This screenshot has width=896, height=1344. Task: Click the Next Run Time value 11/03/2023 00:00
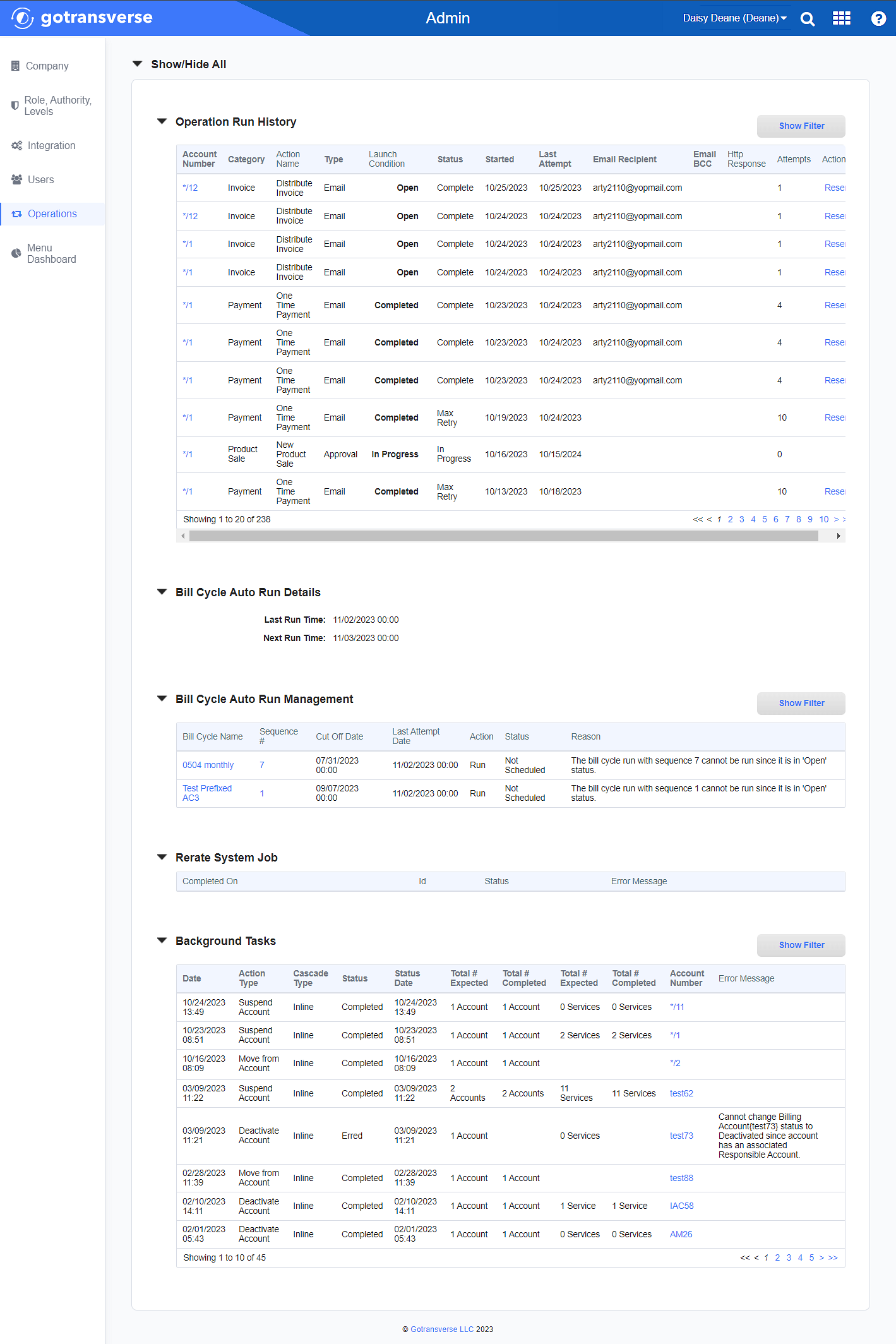point(366,638)
